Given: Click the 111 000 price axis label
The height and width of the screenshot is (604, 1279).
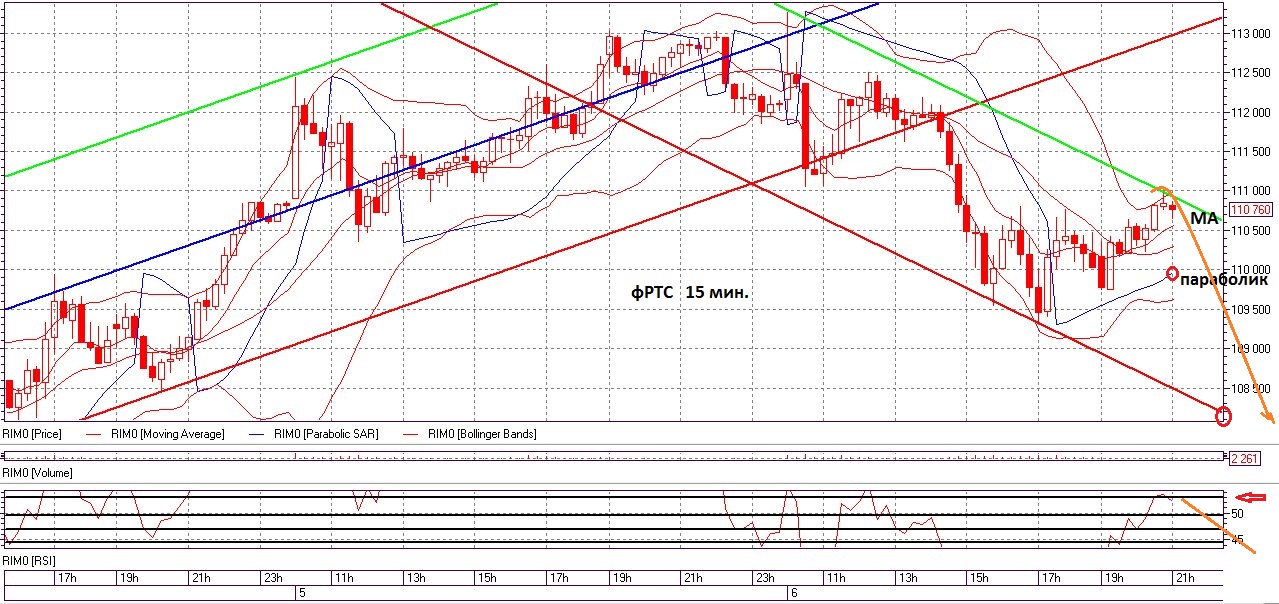Looking at the screenshot, I should 1250,190.
